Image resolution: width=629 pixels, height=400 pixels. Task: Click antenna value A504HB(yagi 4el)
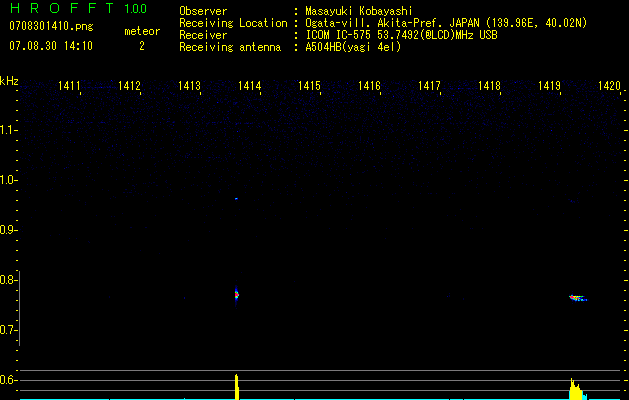click(353, 47)
